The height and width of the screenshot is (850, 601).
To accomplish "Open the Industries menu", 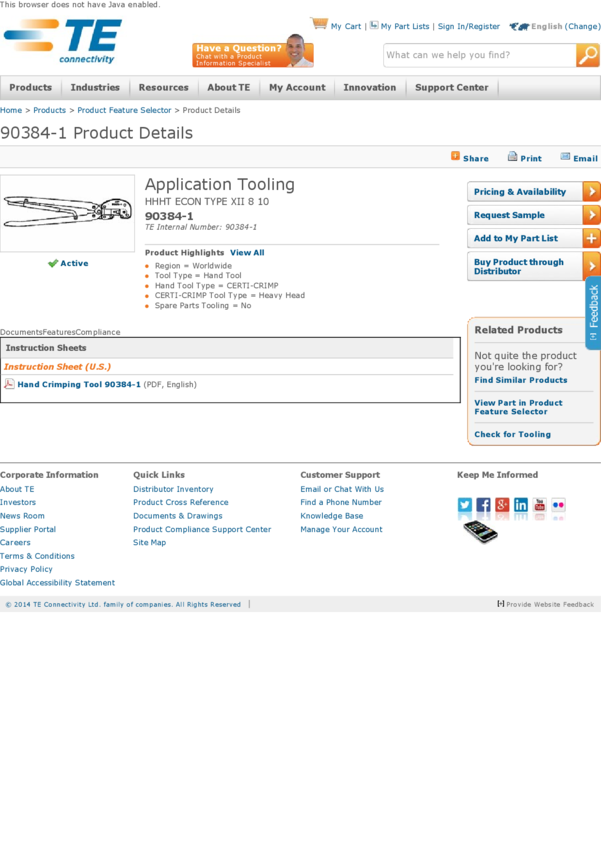I will [95, 87].
